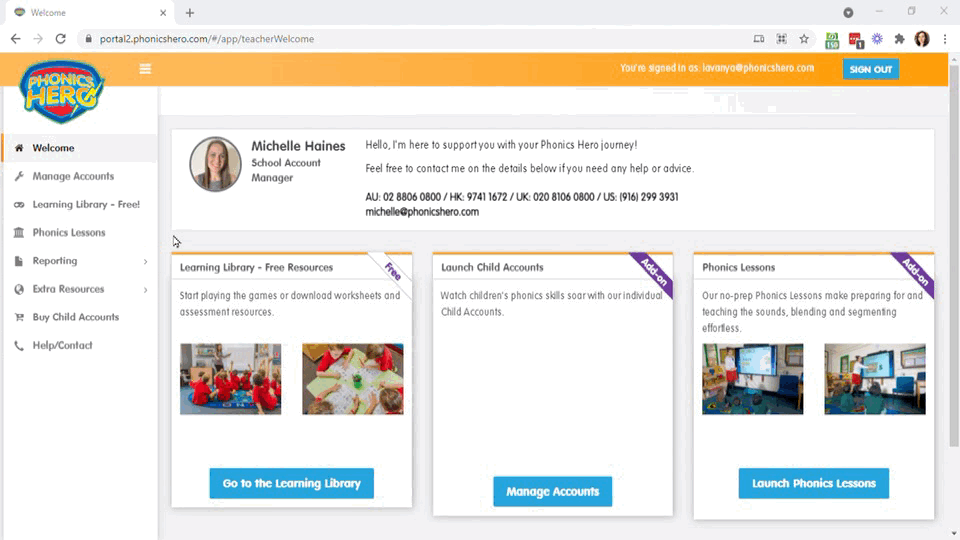This screenshot has width=960, height=540.
Task: Click the cast/screen icon in address bar
Action: pyautogui.click(x=759, y=39)
